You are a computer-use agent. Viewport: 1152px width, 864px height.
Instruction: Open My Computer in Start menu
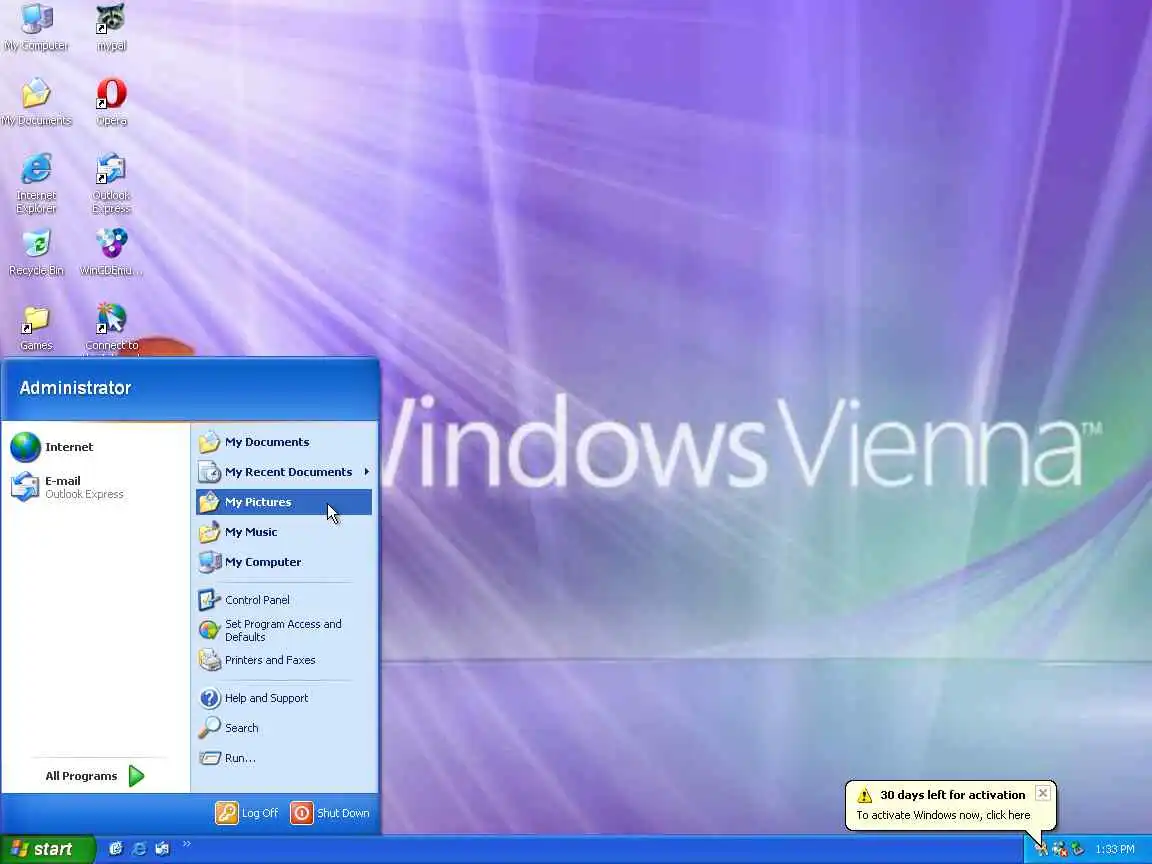(x=284, y=562)
